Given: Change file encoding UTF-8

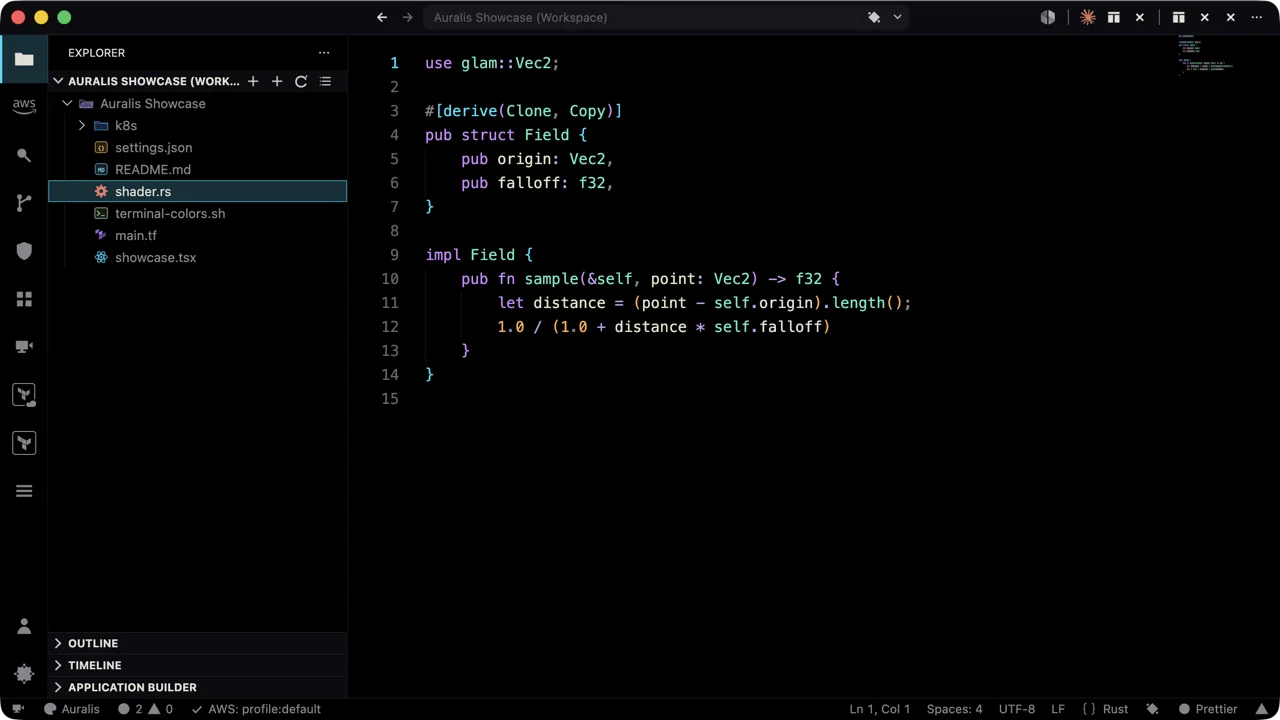Looking at the screenshot, I should (x=1017, y=709).
